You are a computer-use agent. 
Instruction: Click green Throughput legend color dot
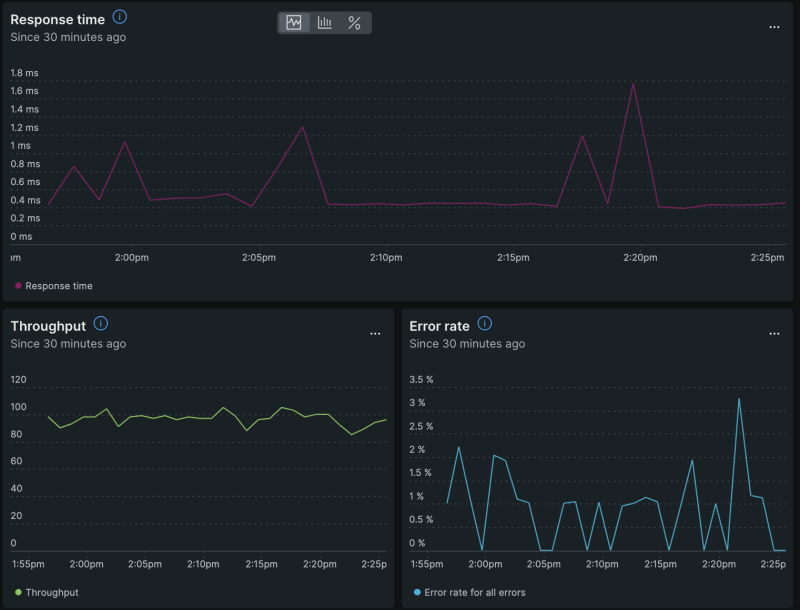(18, 592)
